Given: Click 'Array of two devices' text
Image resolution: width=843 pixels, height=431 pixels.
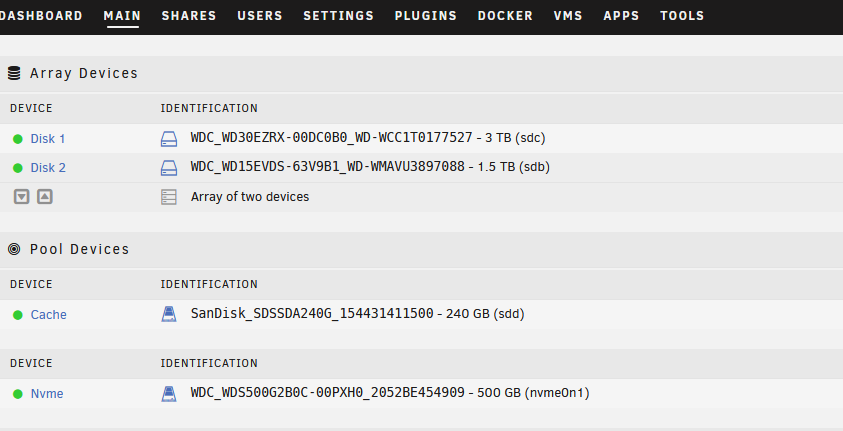Looking at the screenshot, I should coord(250,197).
